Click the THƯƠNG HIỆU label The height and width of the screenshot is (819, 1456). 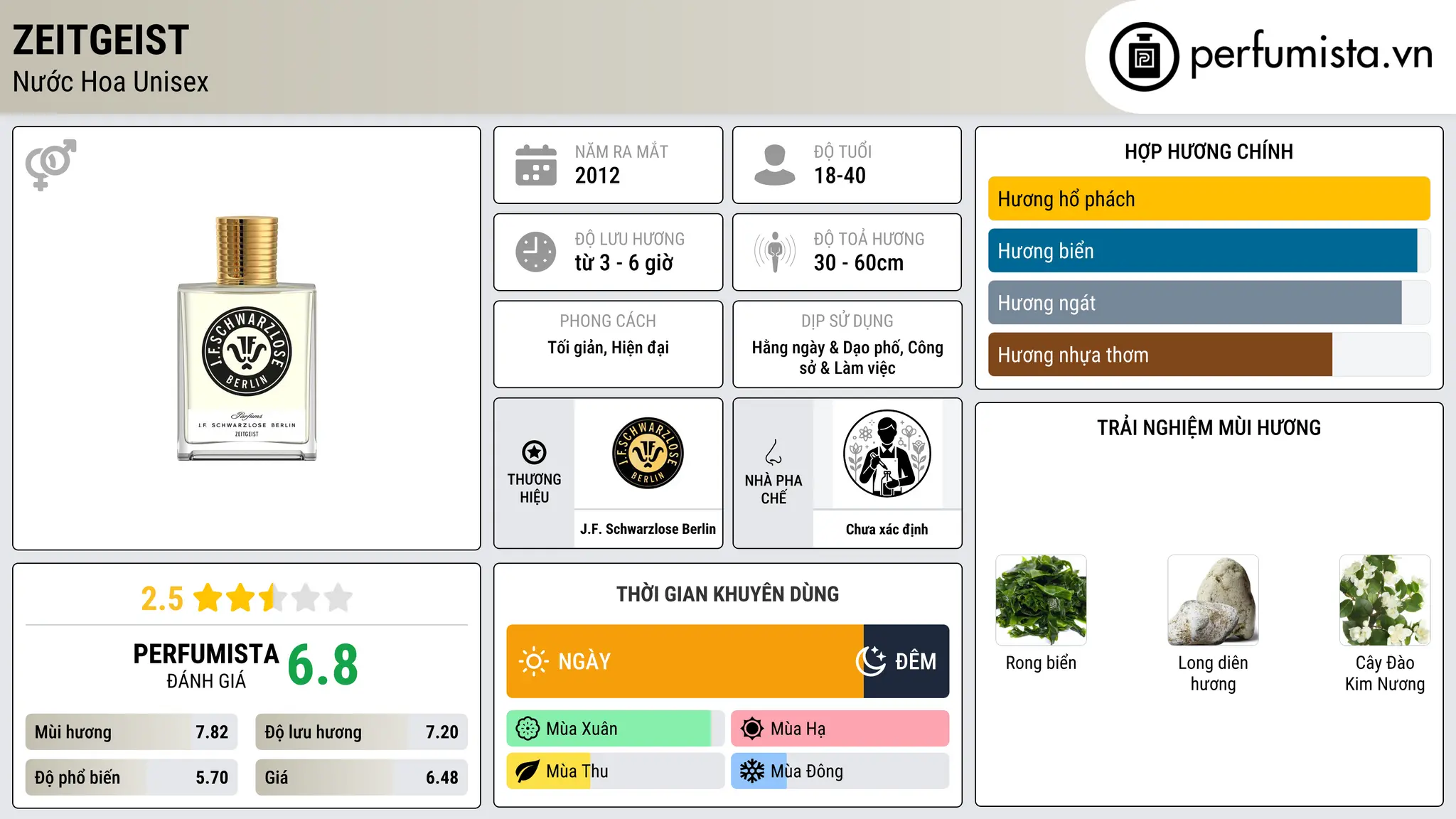534,488
